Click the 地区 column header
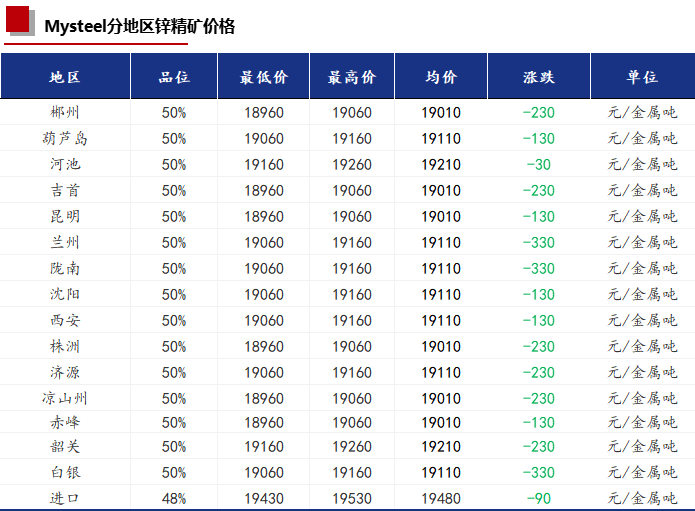This screenshot has width=695, height=511. (x=65, y=77)
